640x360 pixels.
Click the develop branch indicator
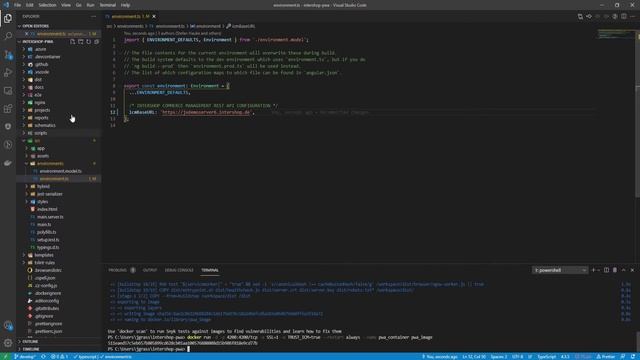coord(25,357)
